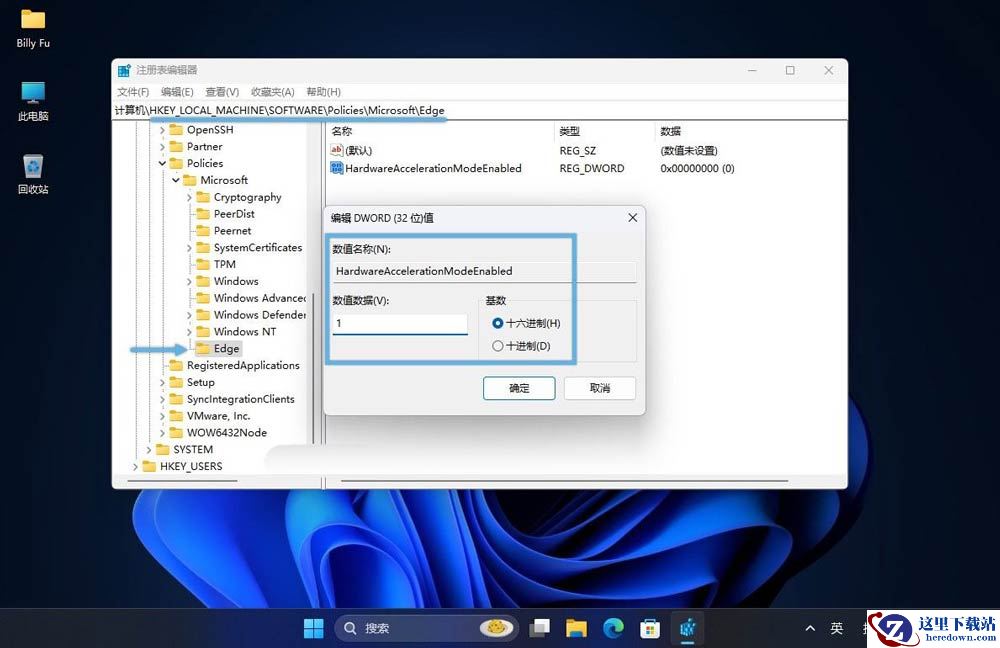Select the Setup tree key
Image resolution: width=1000 pixels, height=648 pixels.
click(x=200, y=382)
